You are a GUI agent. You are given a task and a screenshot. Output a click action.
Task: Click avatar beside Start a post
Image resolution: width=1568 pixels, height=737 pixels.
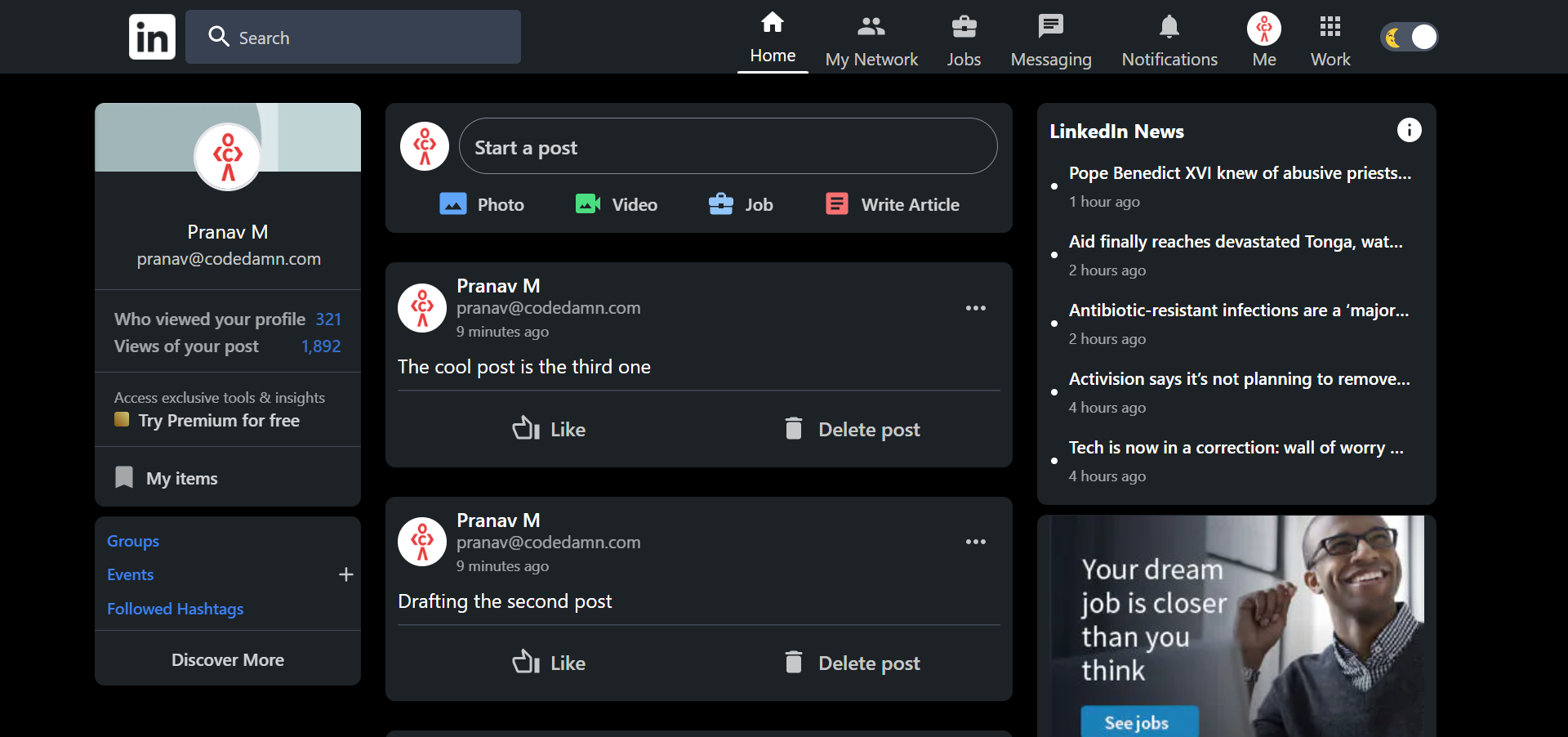point(425,146)
